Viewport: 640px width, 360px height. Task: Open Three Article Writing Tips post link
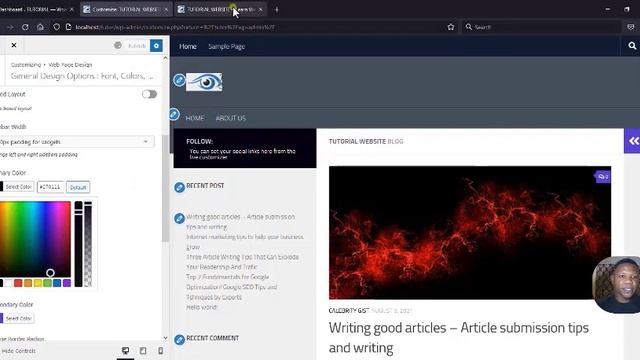tap(242, 262)
